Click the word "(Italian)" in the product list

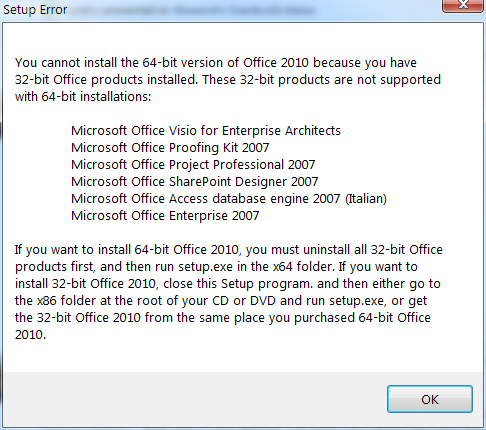[366, 199]
